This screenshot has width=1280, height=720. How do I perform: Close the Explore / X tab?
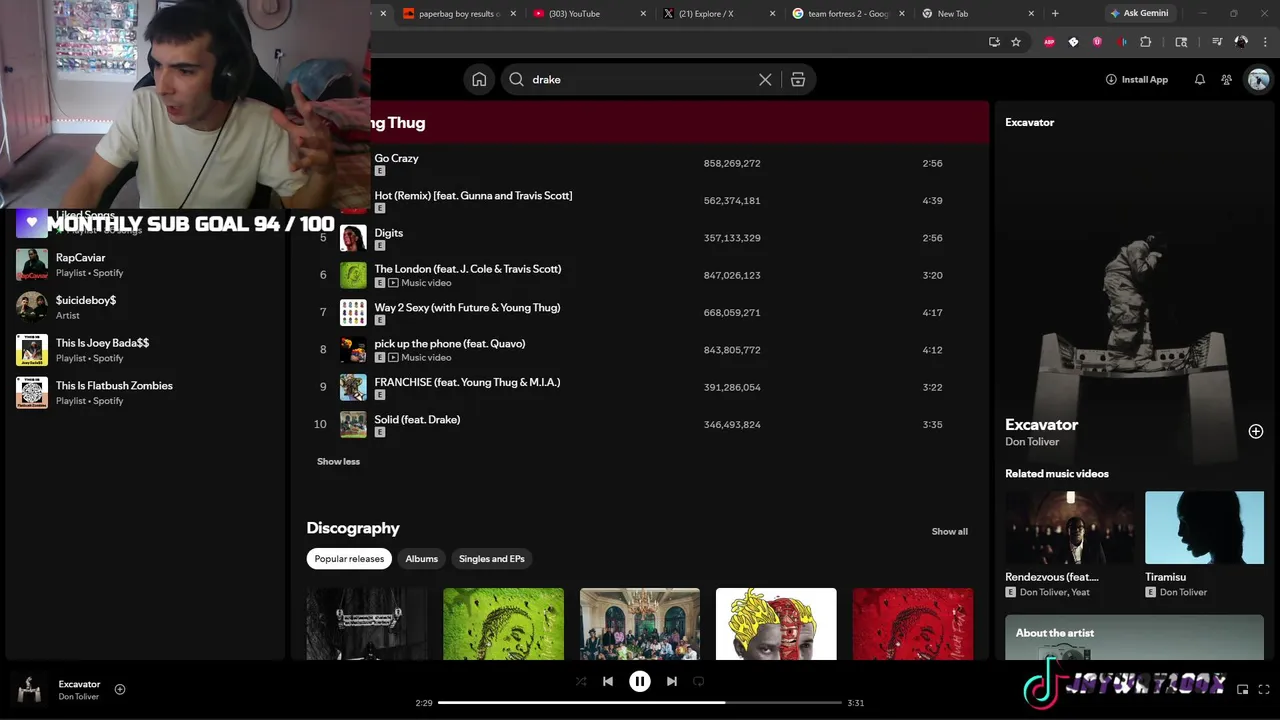pos(772,14)
